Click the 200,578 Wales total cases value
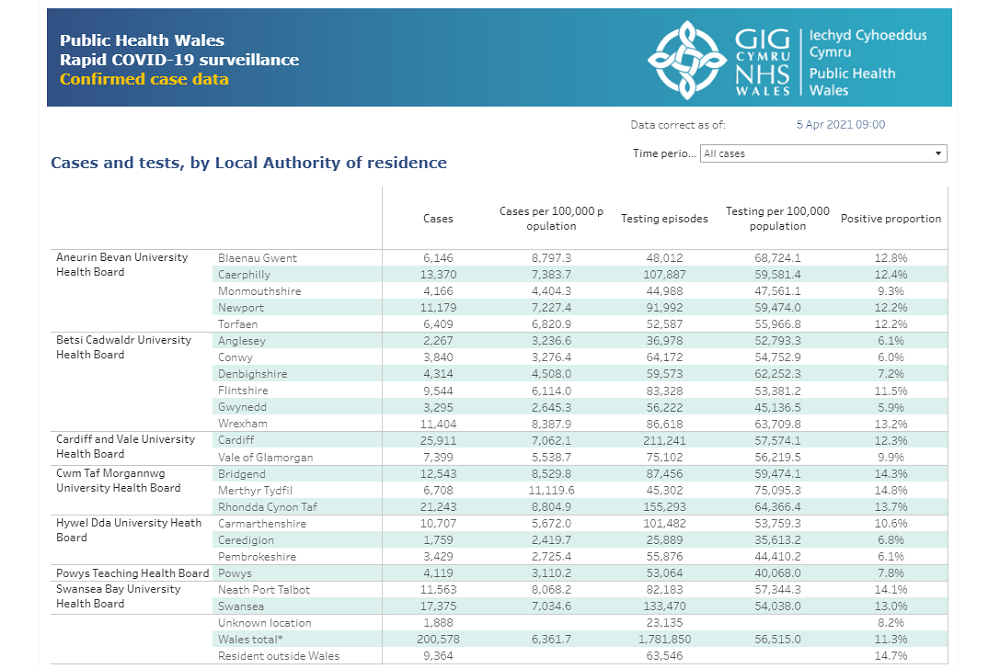Viewport: 1000px width, 666px height. (438, 640)
